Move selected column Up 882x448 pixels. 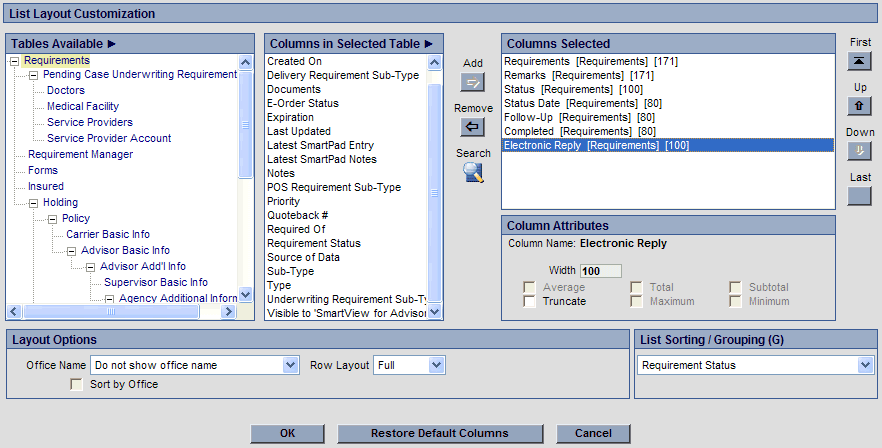[x=859, y=106]
